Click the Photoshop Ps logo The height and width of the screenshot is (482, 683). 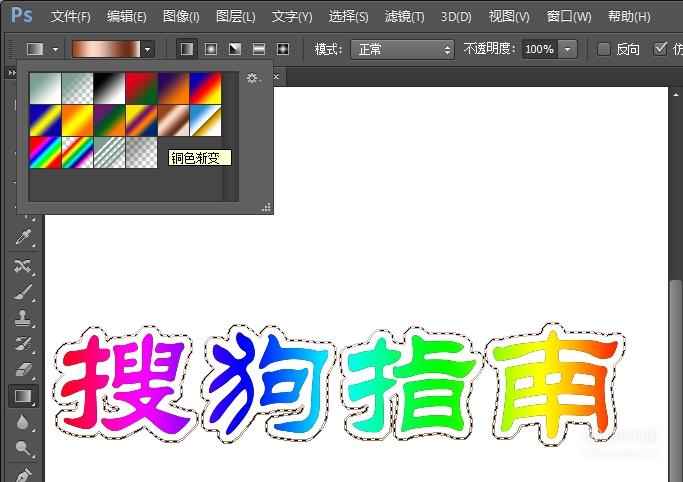(x=21, y=15)
